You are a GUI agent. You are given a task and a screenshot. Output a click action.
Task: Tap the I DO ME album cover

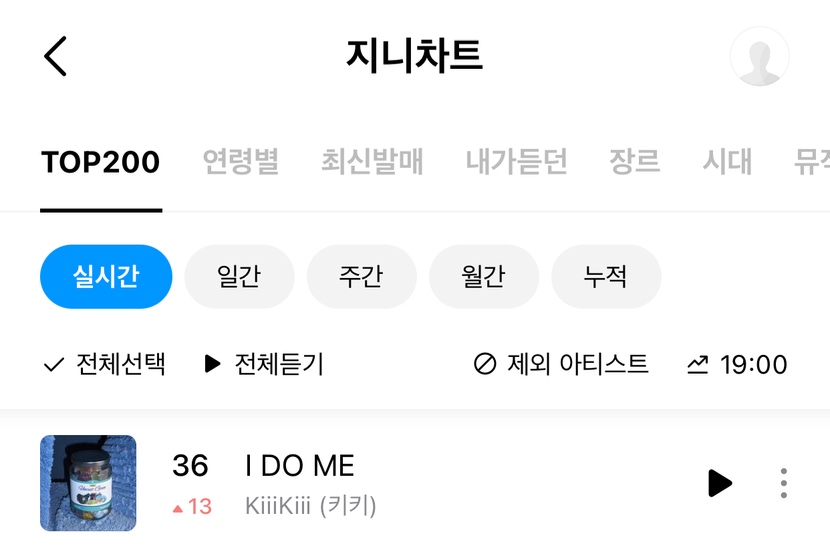88,483
